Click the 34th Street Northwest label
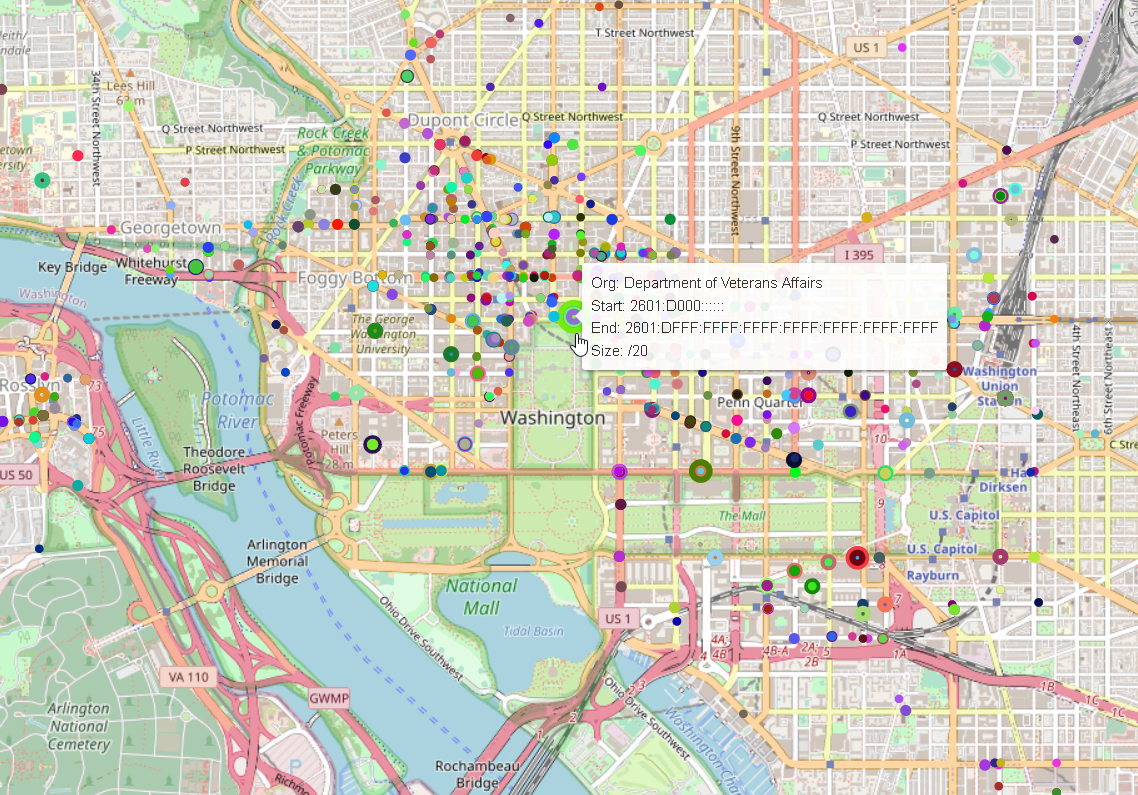The height and width of the screenshot is (795, 1138). 95,127
